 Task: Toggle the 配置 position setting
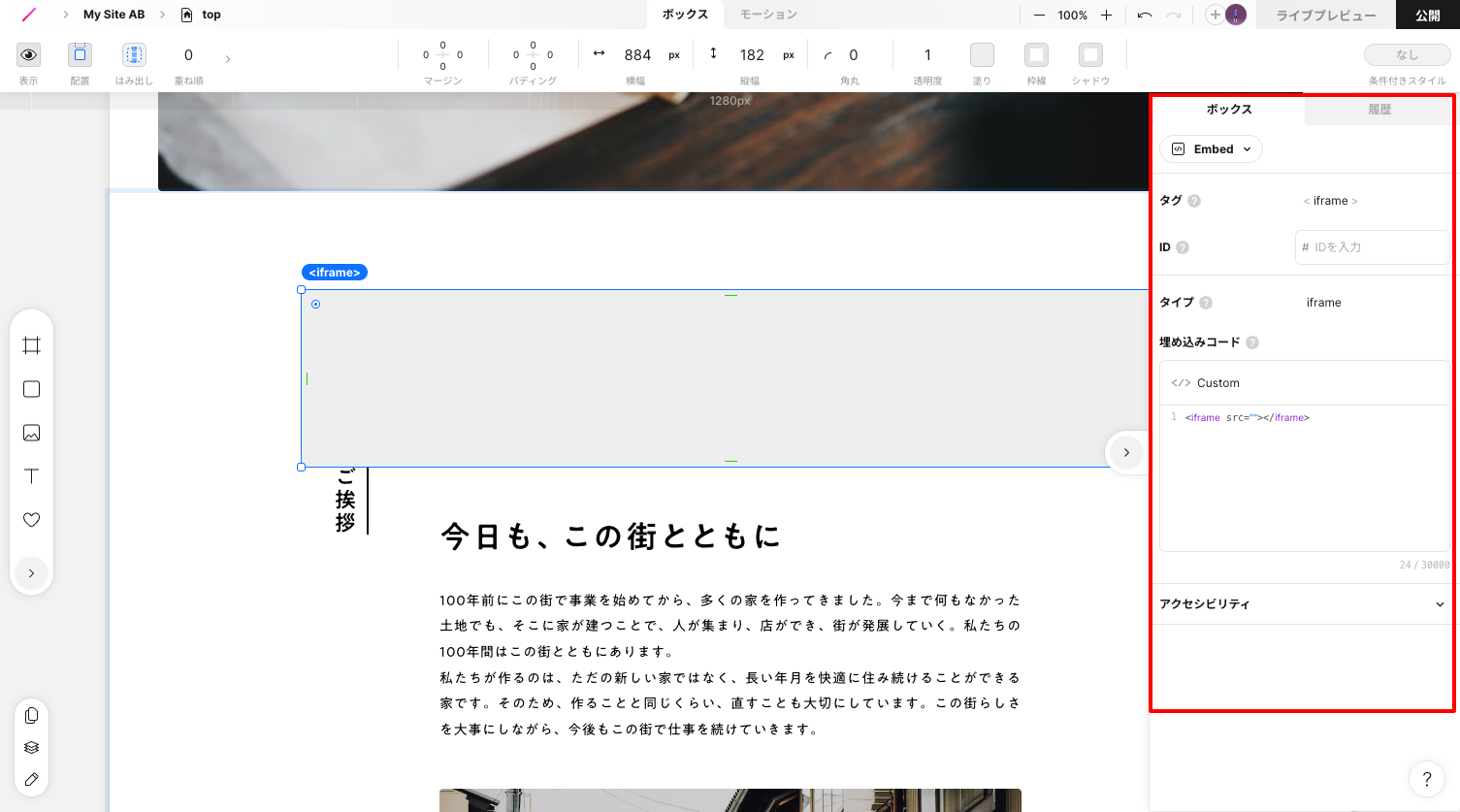[x=80, y=55]
